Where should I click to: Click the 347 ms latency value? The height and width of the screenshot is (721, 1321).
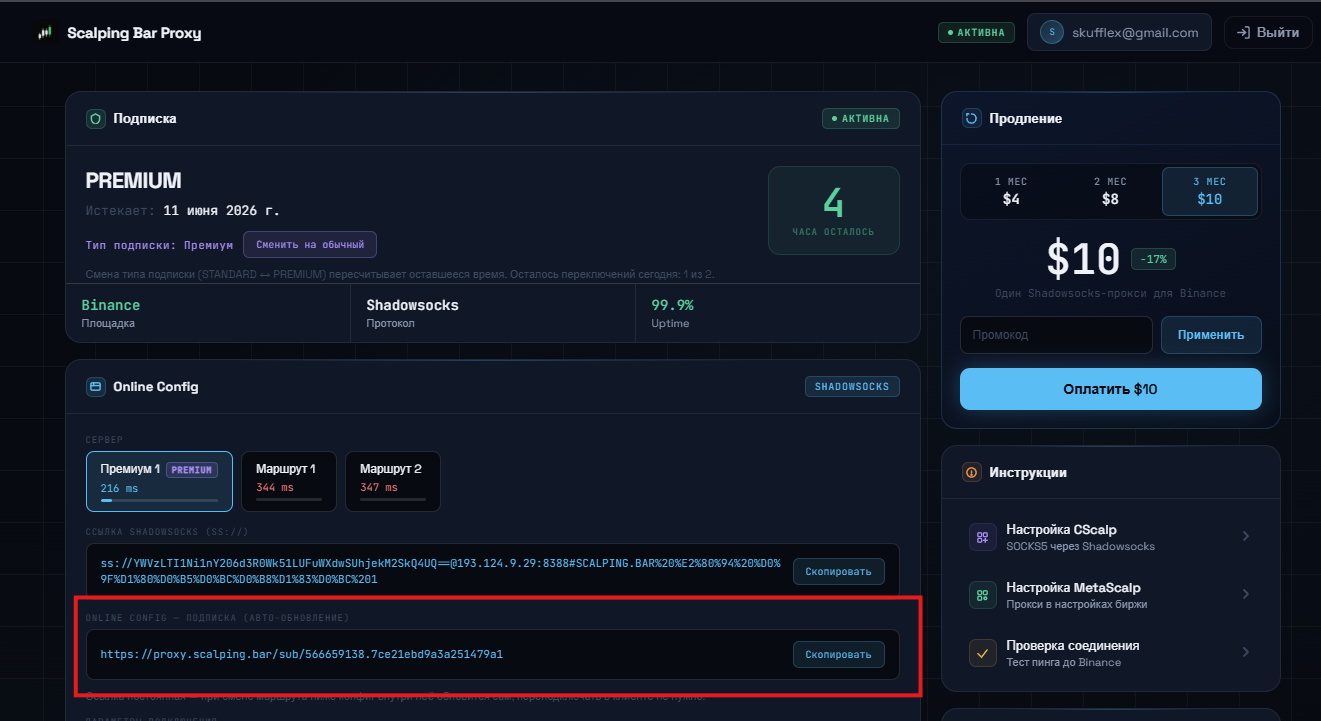379,488
